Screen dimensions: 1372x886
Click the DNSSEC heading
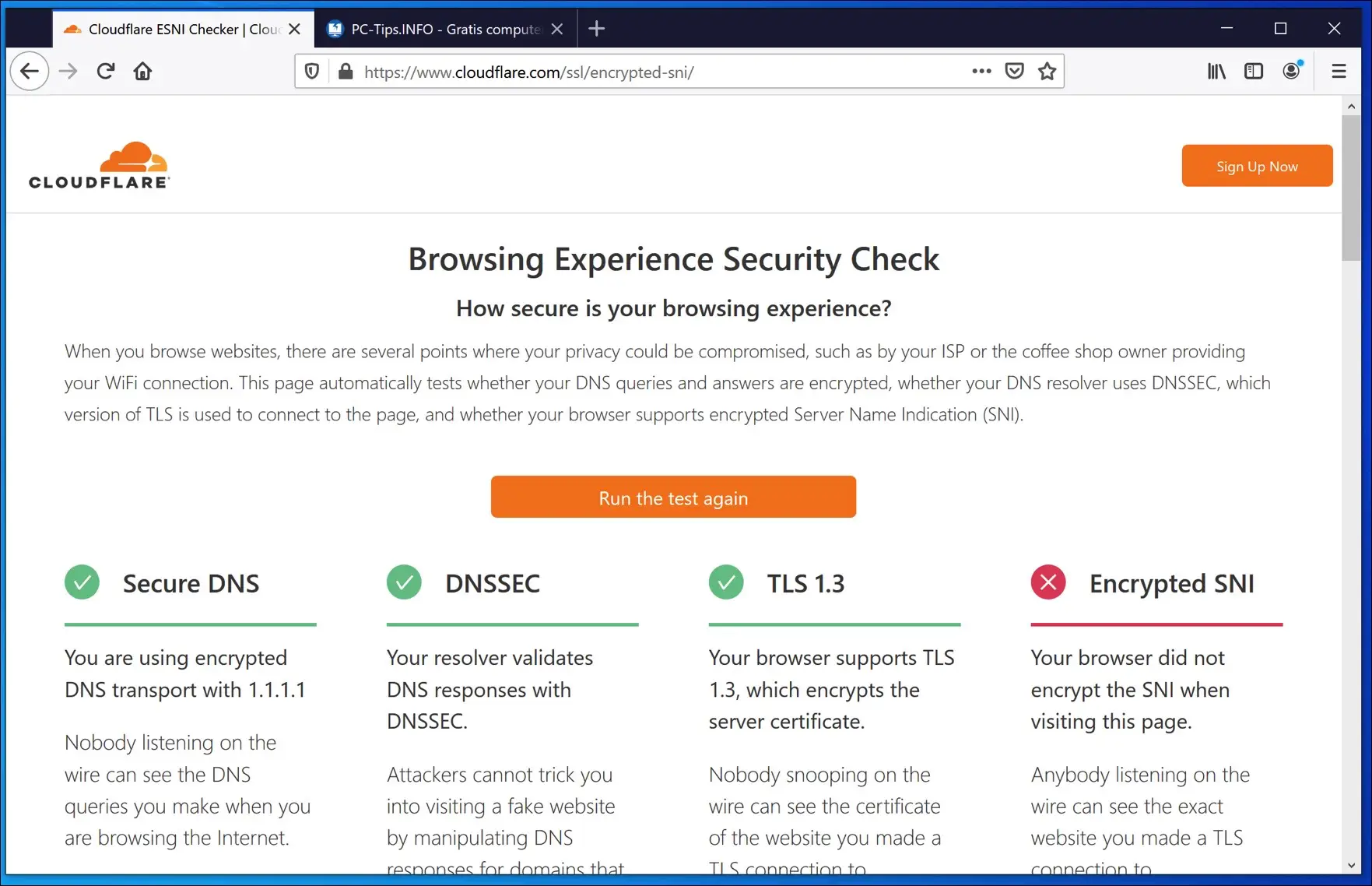pos(493,584)
